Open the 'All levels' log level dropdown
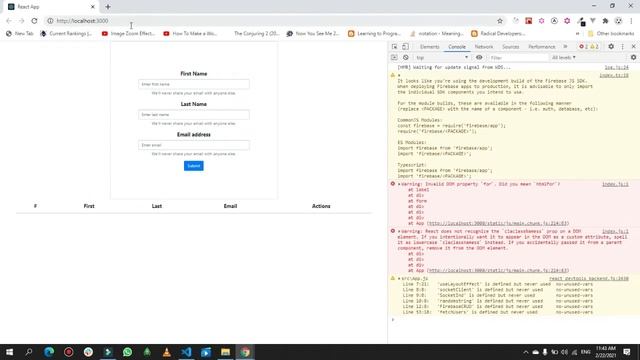The width and height of the screenshot is (640, 360). point(564,58)
